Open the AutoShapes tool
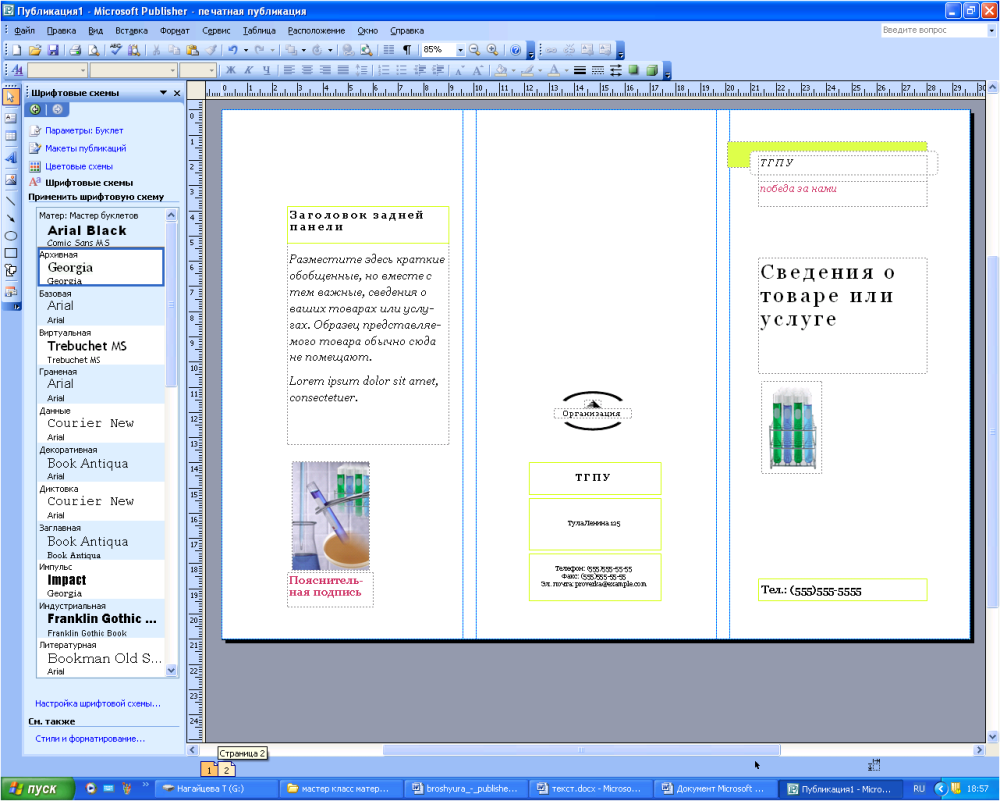Viewport: 1000px width, 801px height. tap(11, 270)
